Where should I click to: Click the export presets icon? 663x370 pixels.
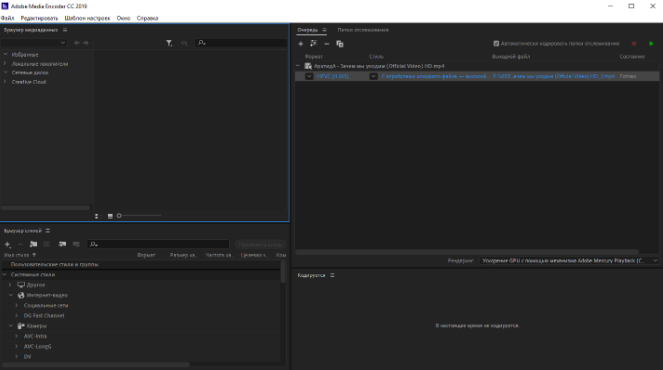[77, 244]
